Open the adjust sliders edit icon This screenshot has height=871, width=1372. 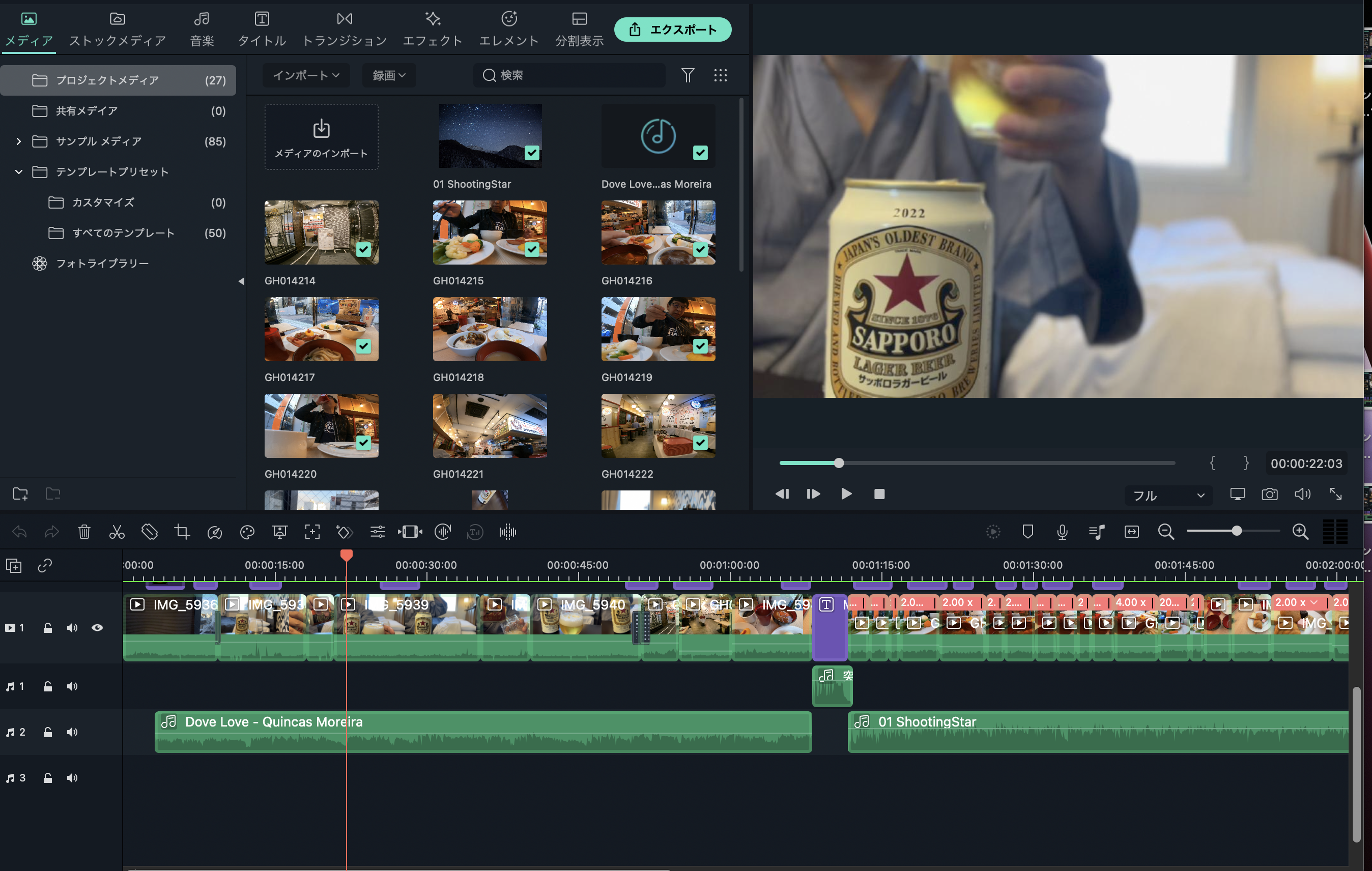378,532
